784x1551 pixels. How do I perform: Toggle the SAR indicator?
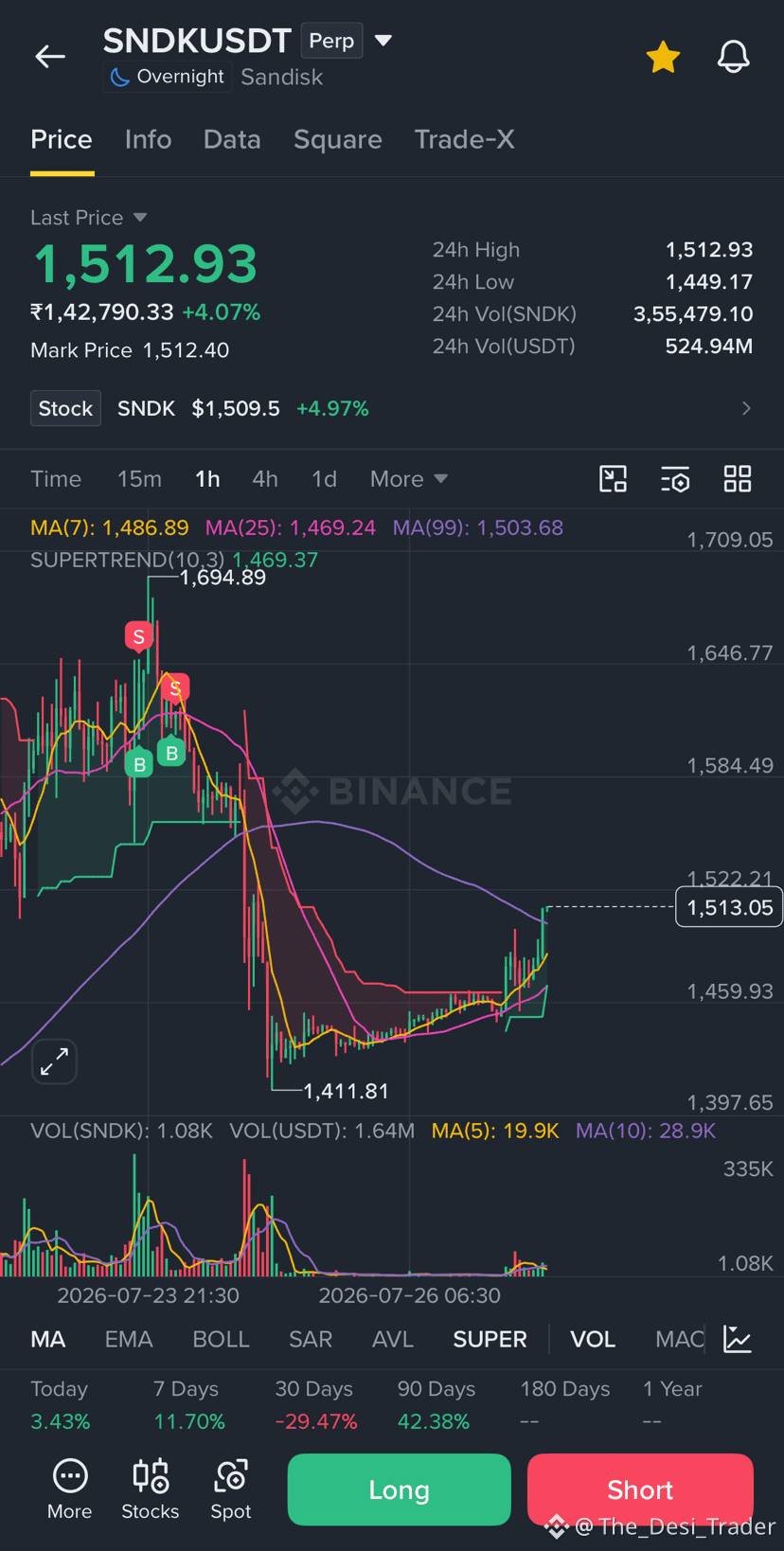pyautogui.click(x=311, y=1339)
